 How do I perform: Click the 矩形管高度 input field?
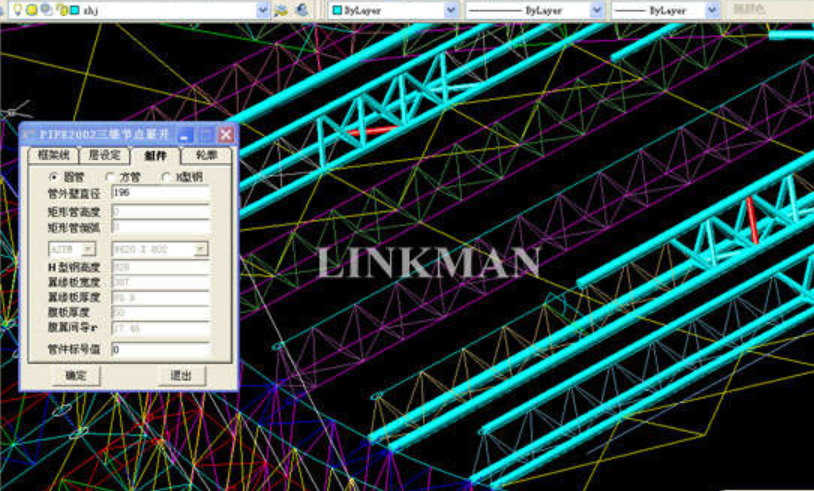point(161,211)
